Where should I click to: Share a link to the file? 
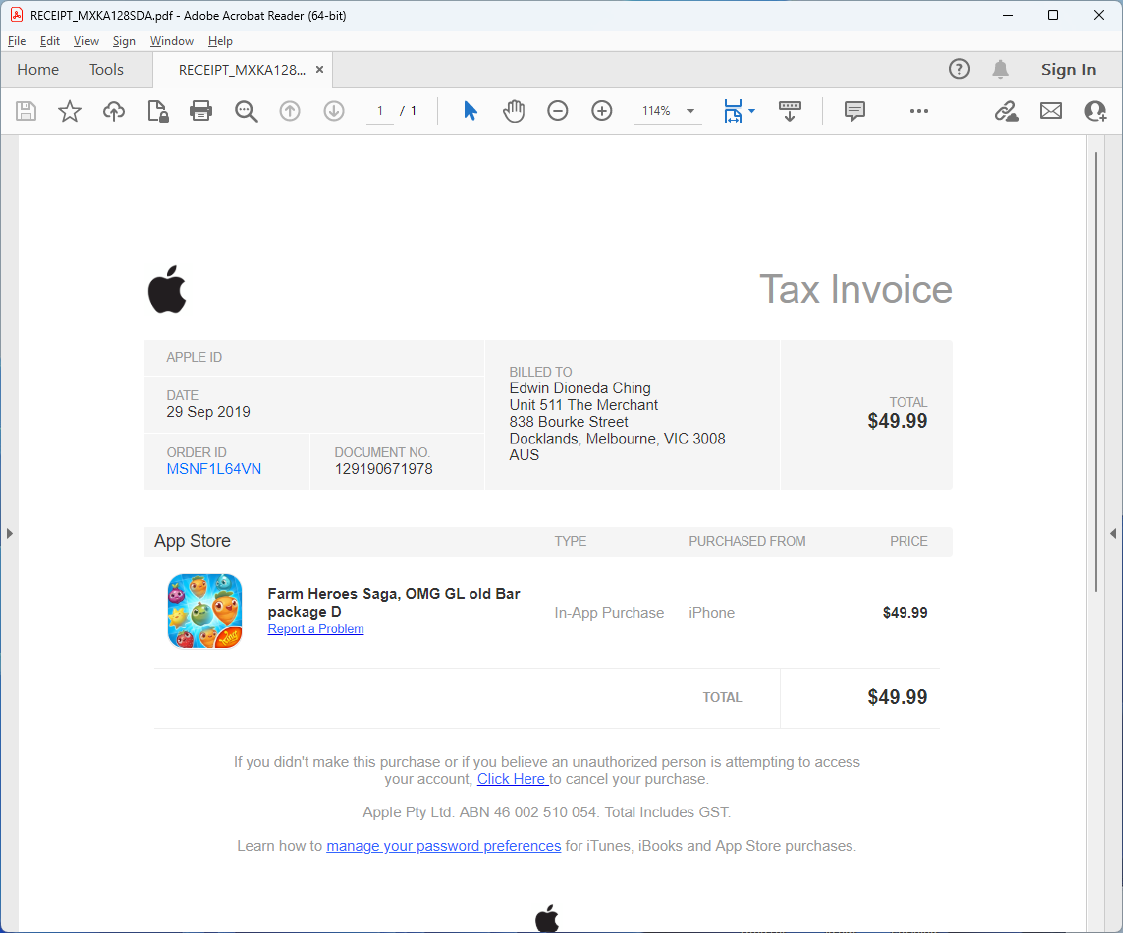point(1006,111)
